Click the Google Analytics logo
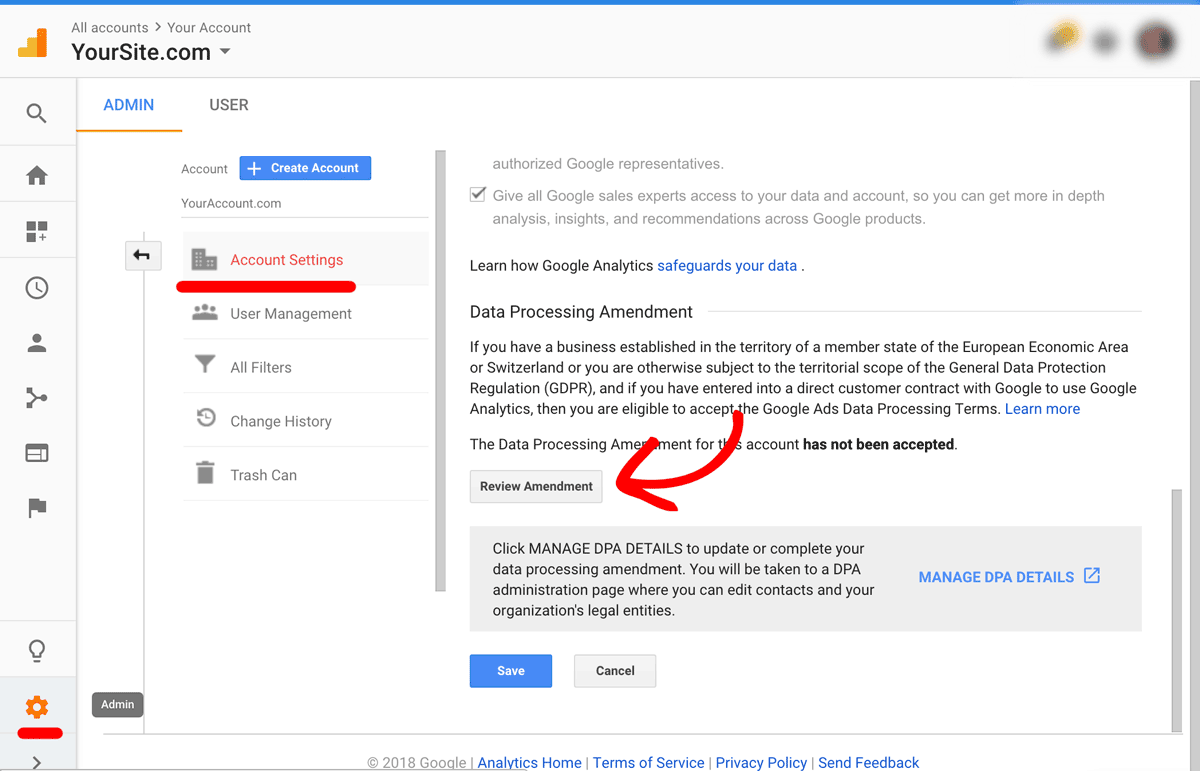 pos(33,42)
